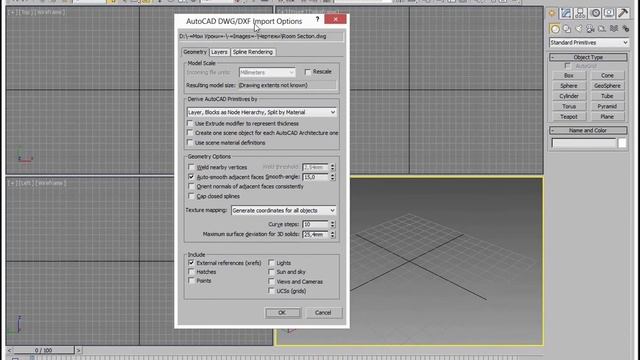Check the UCSs (grids) option
This screenshot has width=640, height=360.
[271, 291]
